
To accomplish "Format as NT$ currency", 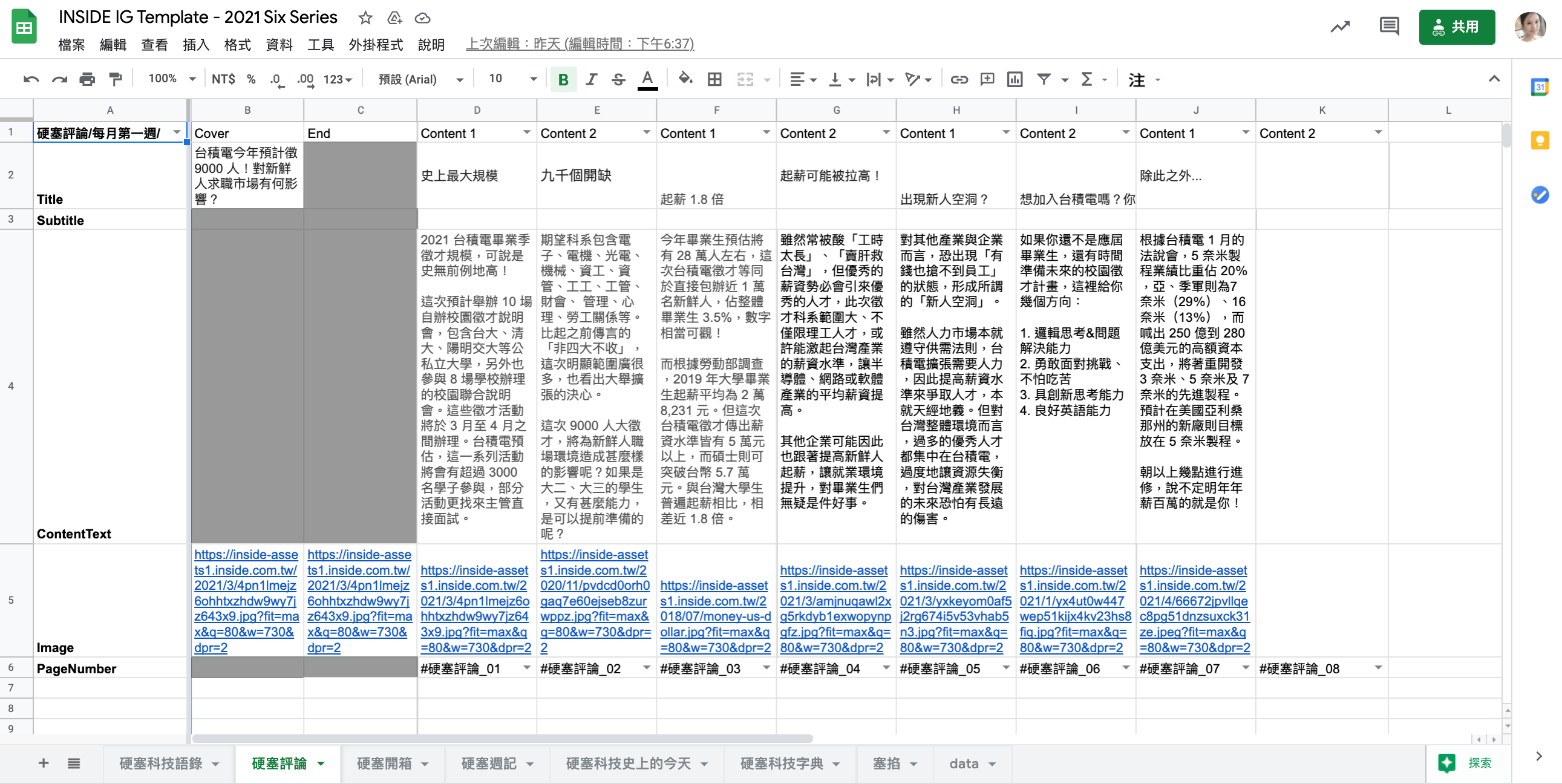I will (223, 79).
